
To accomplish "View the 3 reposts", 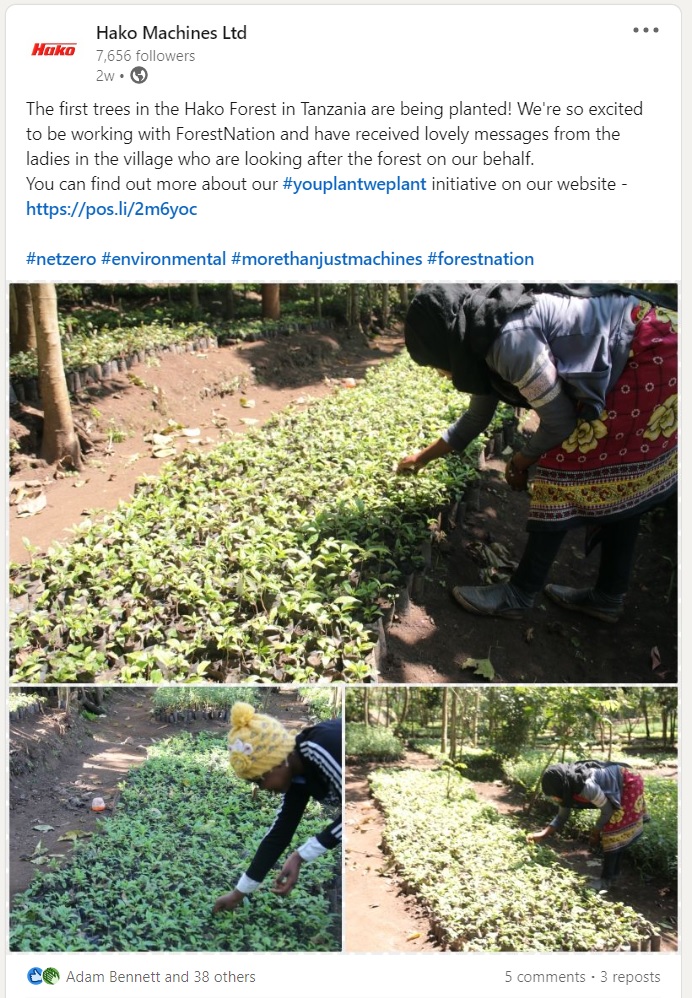I will point(630,976).
